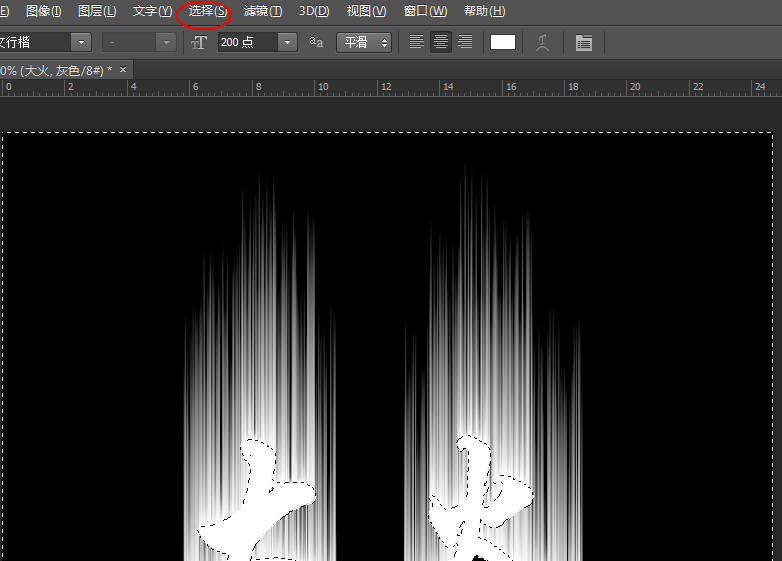Click the 帮助(H) menu
The width and height of the screenshot is (782, 561).
(x=484, y=11)
